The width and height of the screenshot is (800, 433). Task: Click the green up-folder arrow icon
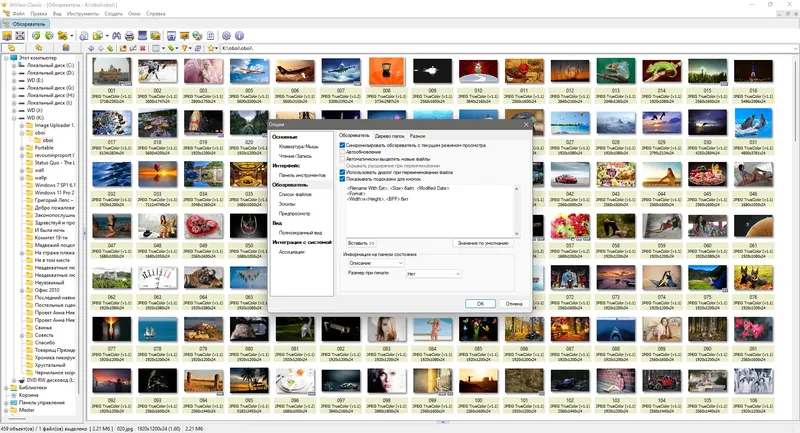pyautogui.click(x=110, y=48)
